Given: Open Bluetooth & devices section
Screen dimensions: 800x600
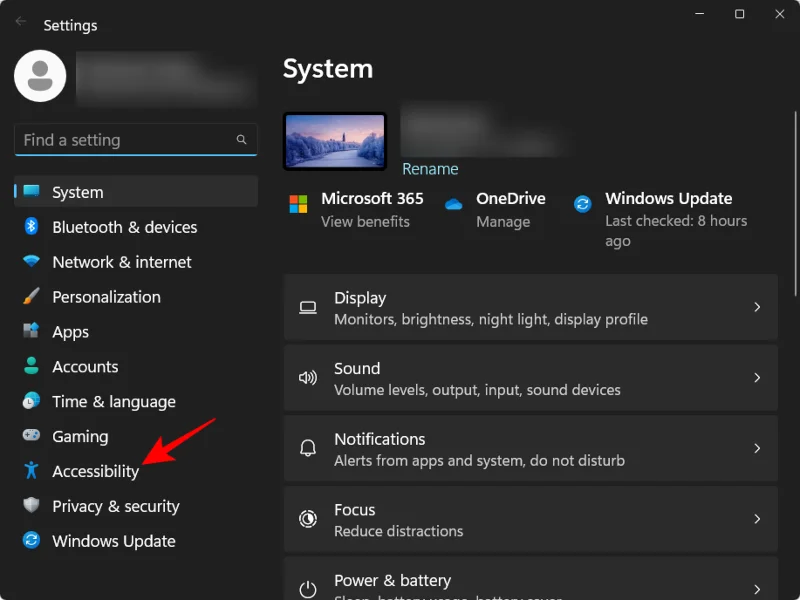Looking at the screenshot, I should click(136, 227).
